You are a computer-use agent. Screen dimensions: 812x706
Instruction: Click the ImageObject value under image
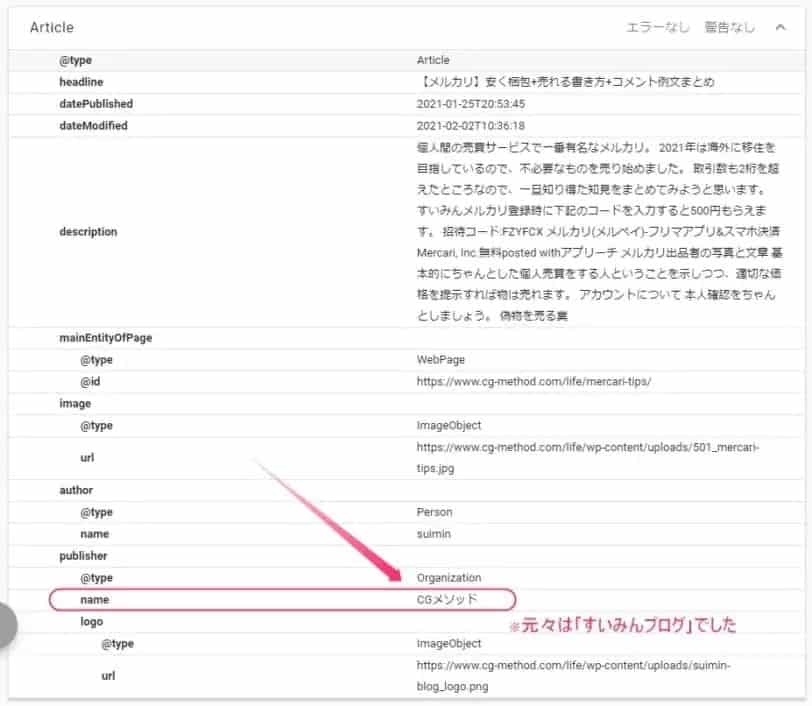(449, 425)
